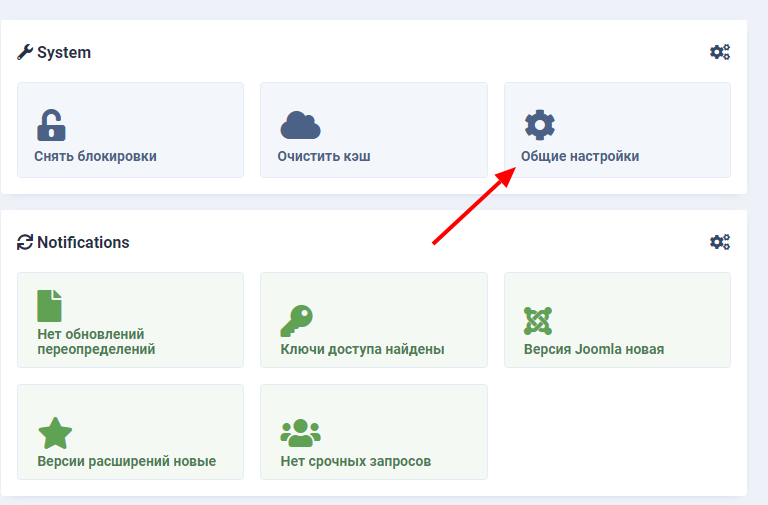Click the green file overrides icon
This screenshot has width=768, height=505.
(49, 306)
